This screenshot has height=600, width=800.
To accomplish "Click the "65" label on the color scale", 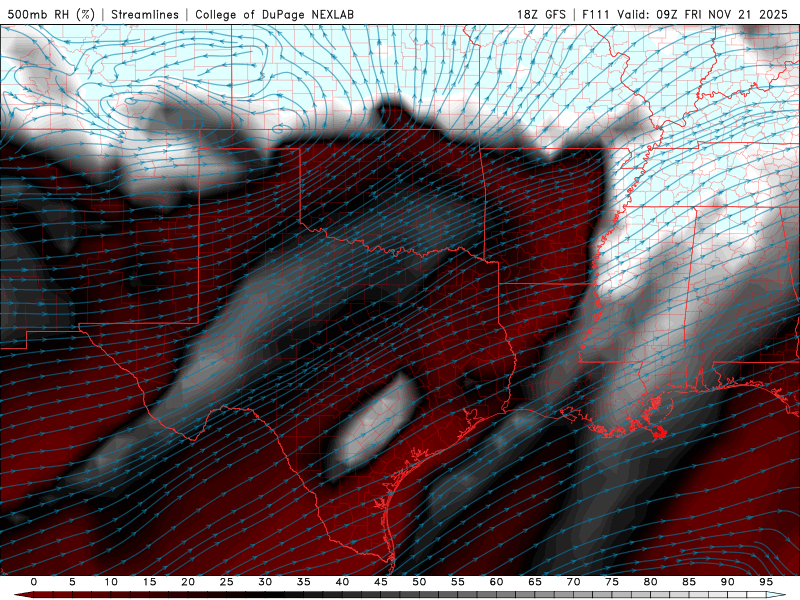I will point(535,582).
